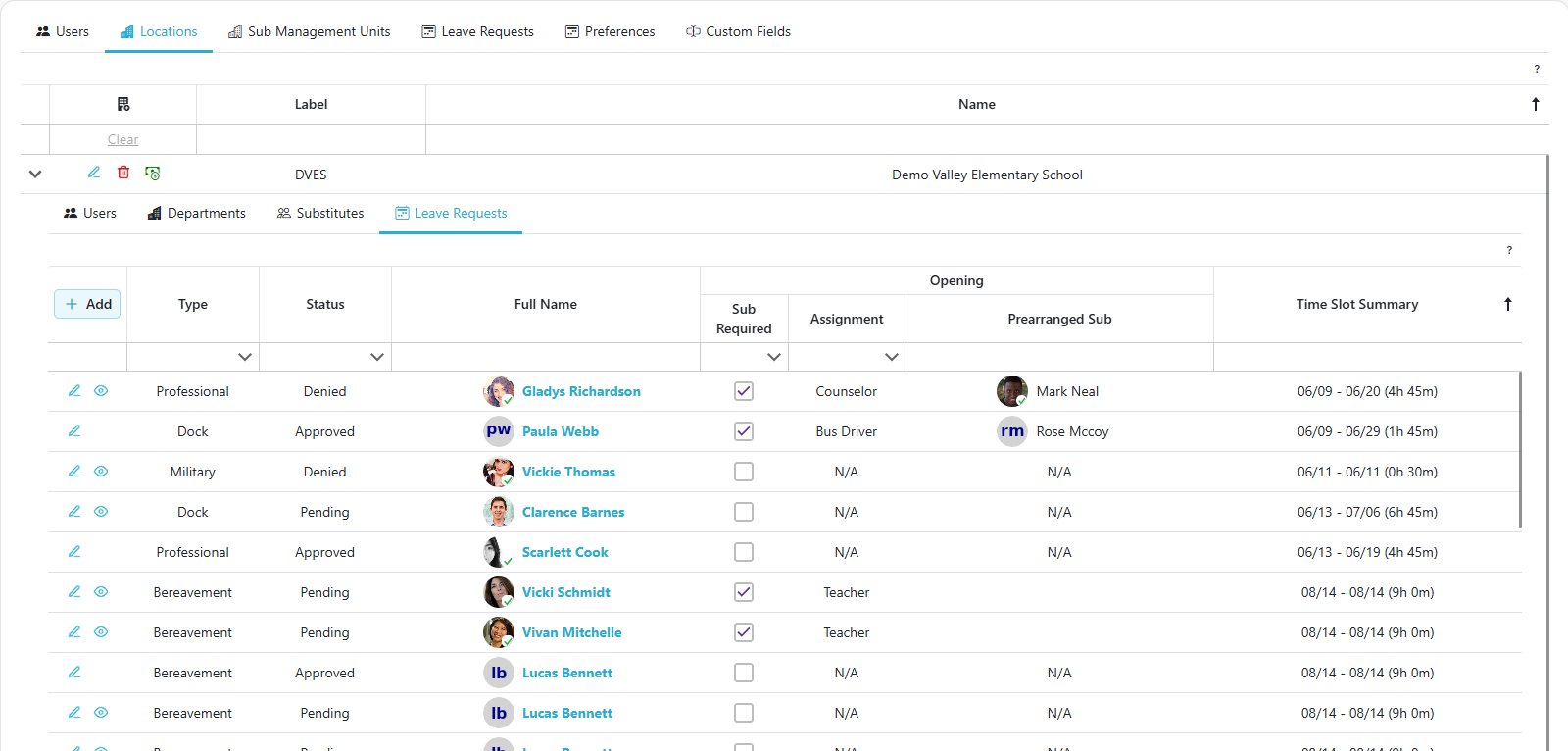Uncheck Sub Required for Vicki Schmidt
Screen dimensions: 1568x751
point(744,592)
